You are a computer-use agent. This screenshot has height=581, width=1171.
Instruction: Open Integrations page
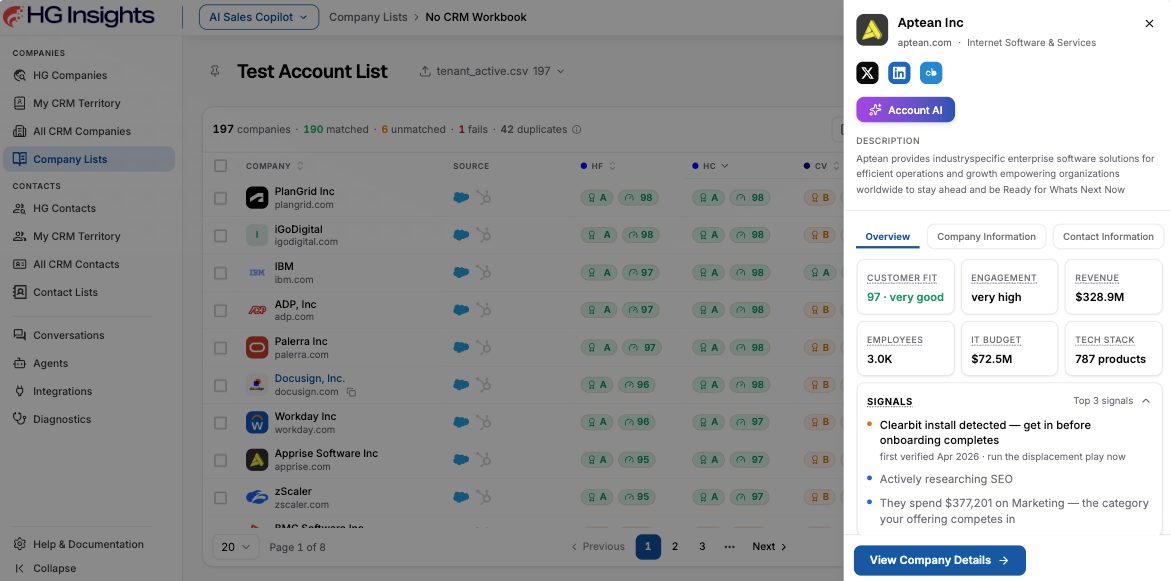(89, 391)
